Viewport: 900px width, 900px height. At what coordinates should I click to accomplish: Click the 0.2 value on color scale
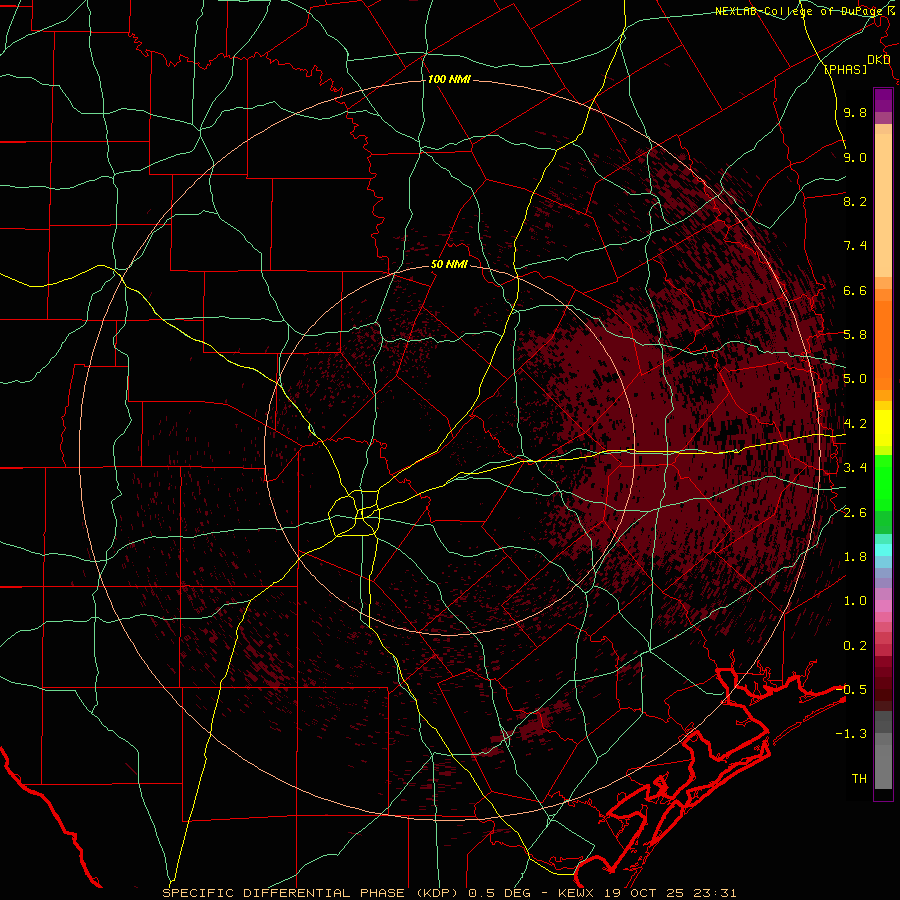(855, 646)
